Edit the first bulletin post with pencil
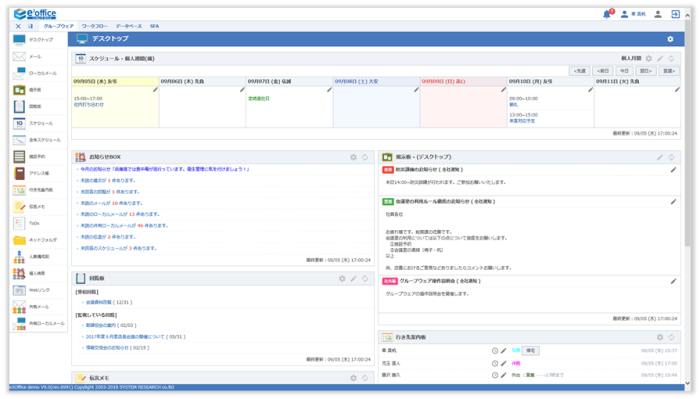The height and width of the screenshot is (399, 700). coord(673,170)
